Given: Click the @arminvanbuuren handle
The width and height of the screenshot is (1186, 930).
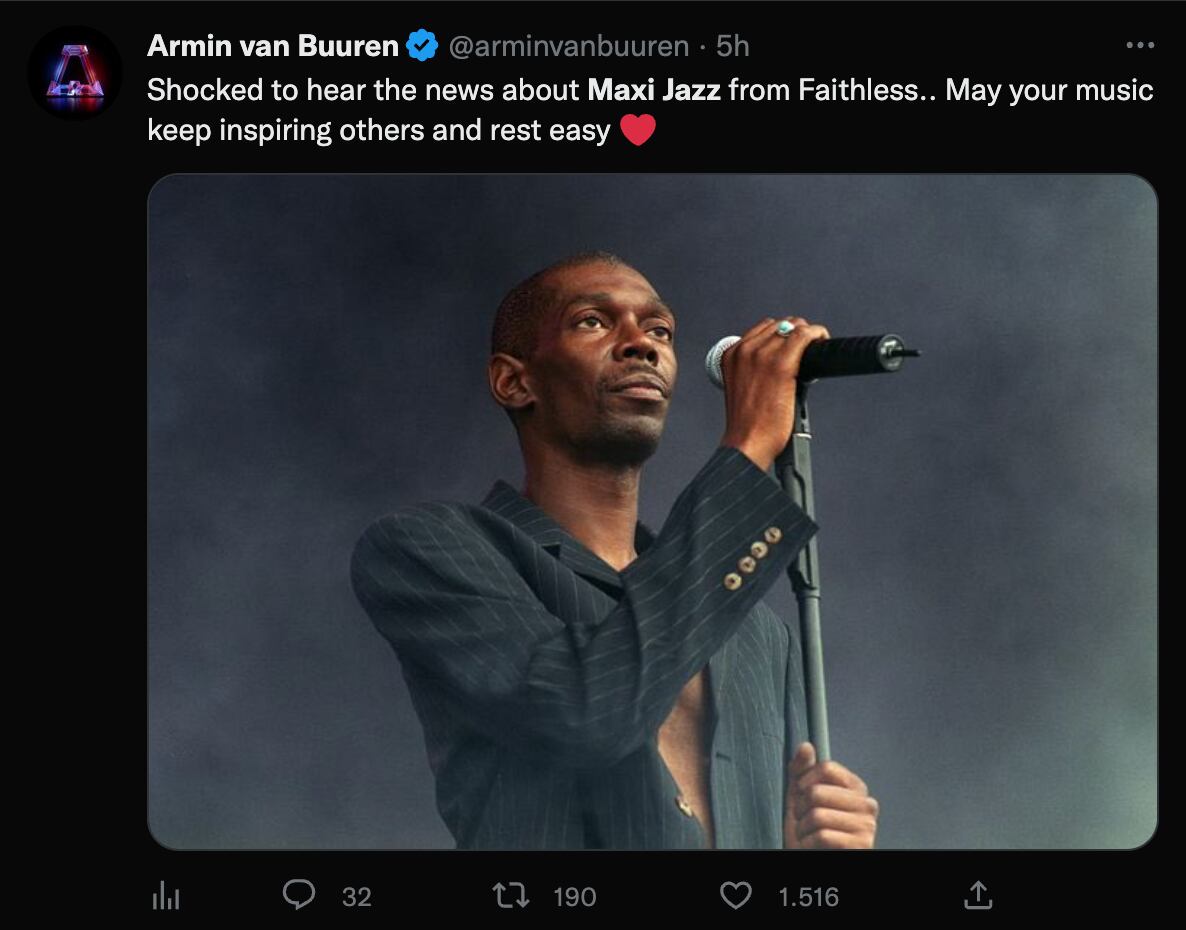Looking at the screenshot, I should pyautogui.click(x=568, y=46).
